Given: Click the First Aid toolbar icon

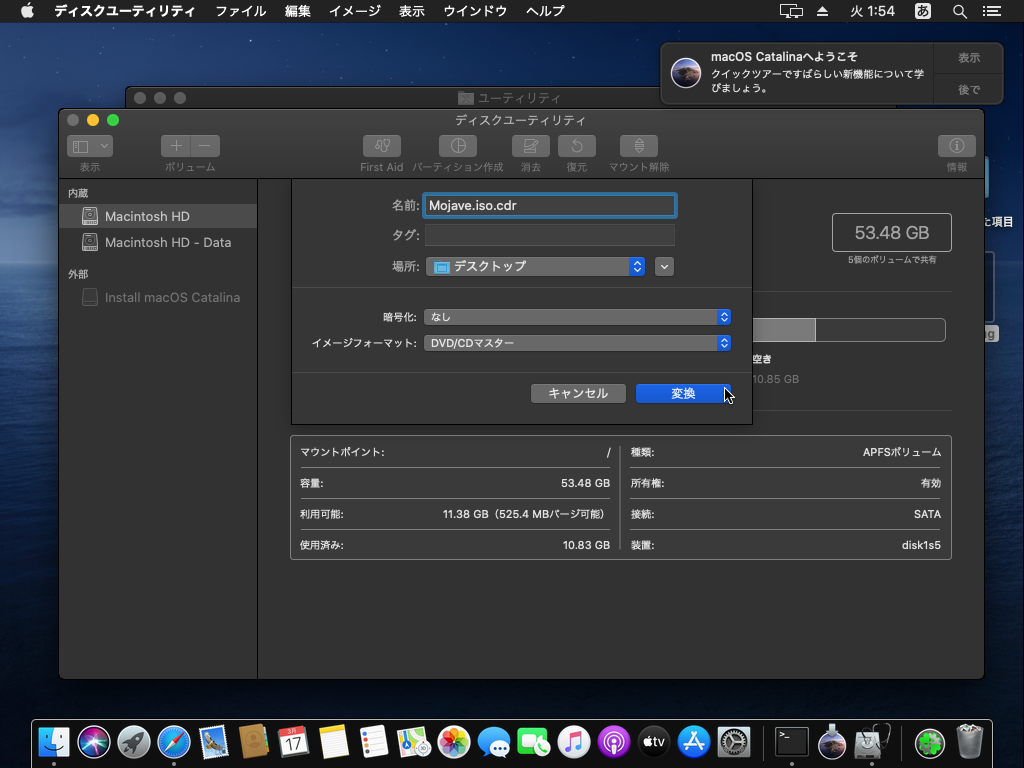Looking at the screenshot, I should coord(381,146).
